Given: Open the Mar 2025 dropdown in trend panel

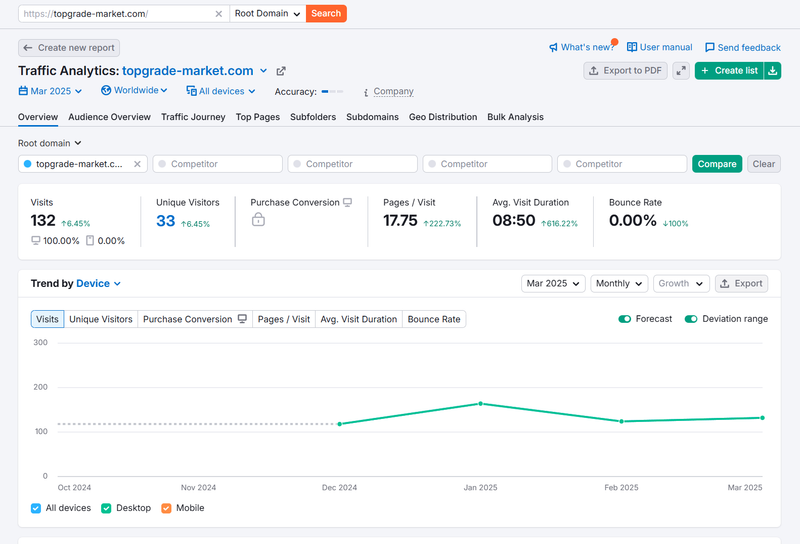Looking at the screenshot, I should tap(553, 284).
